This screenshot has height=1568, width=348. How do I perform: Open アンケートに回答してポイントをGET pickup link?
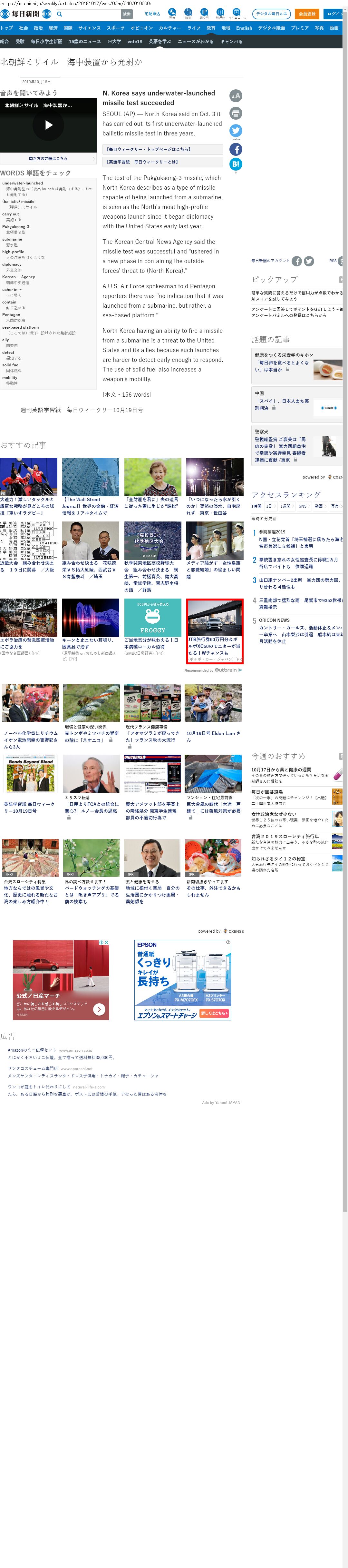pyautogui.click(x=297, y=312)
